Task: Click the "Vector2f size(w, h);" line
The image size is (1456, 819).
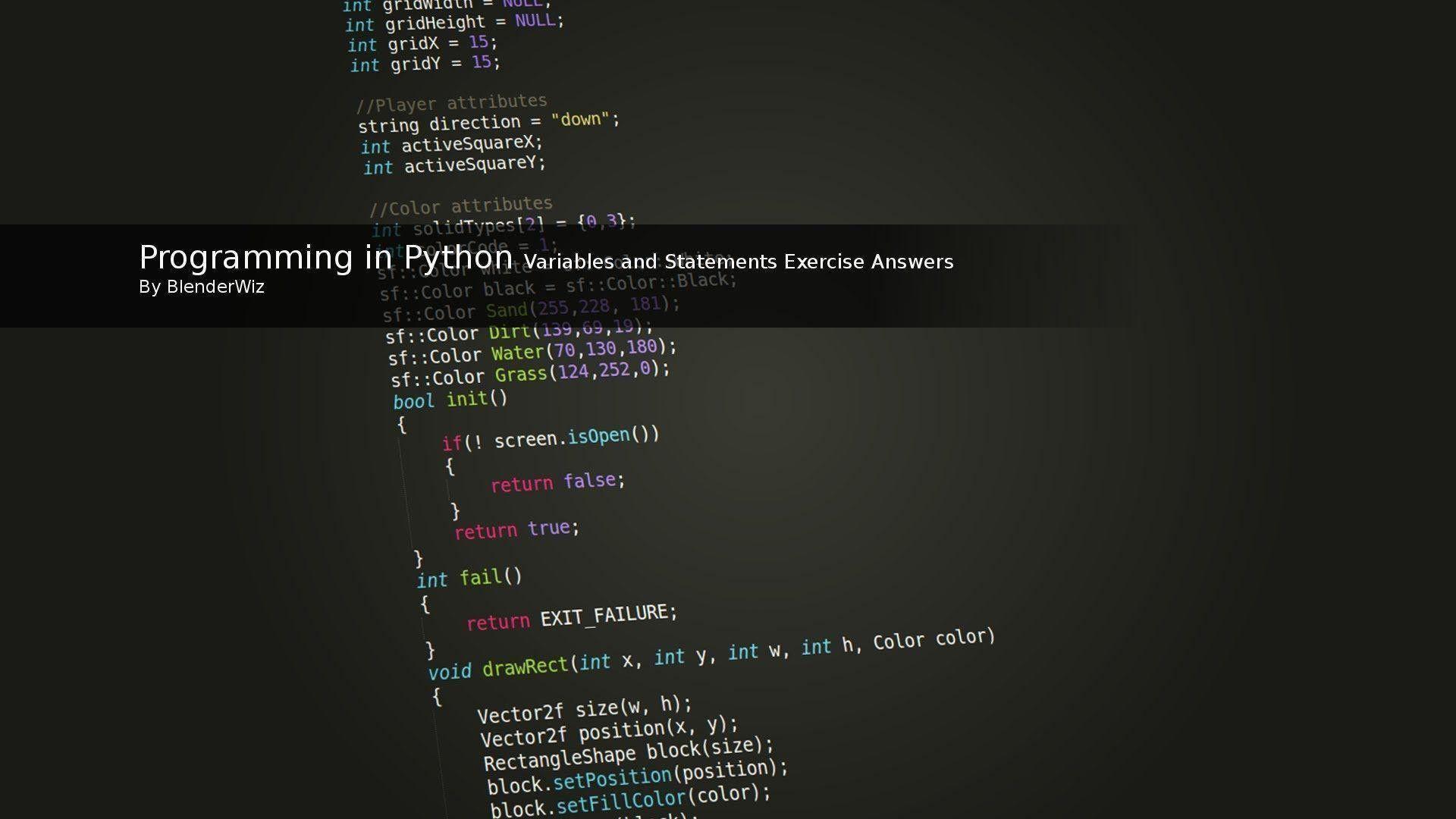Action: tap(584, 710)
